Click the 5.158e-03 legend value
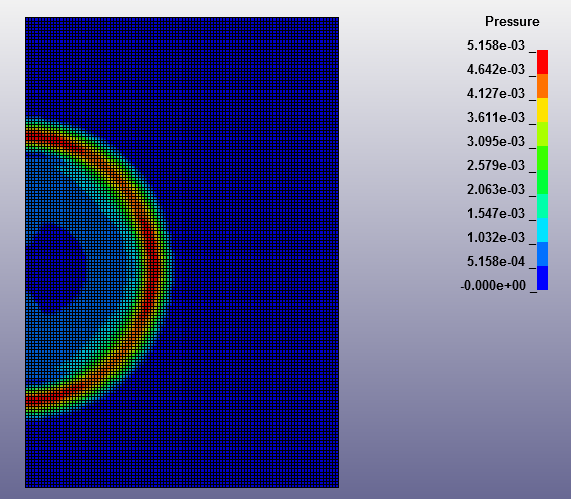The image size is (571, 499). coord(496,46)
